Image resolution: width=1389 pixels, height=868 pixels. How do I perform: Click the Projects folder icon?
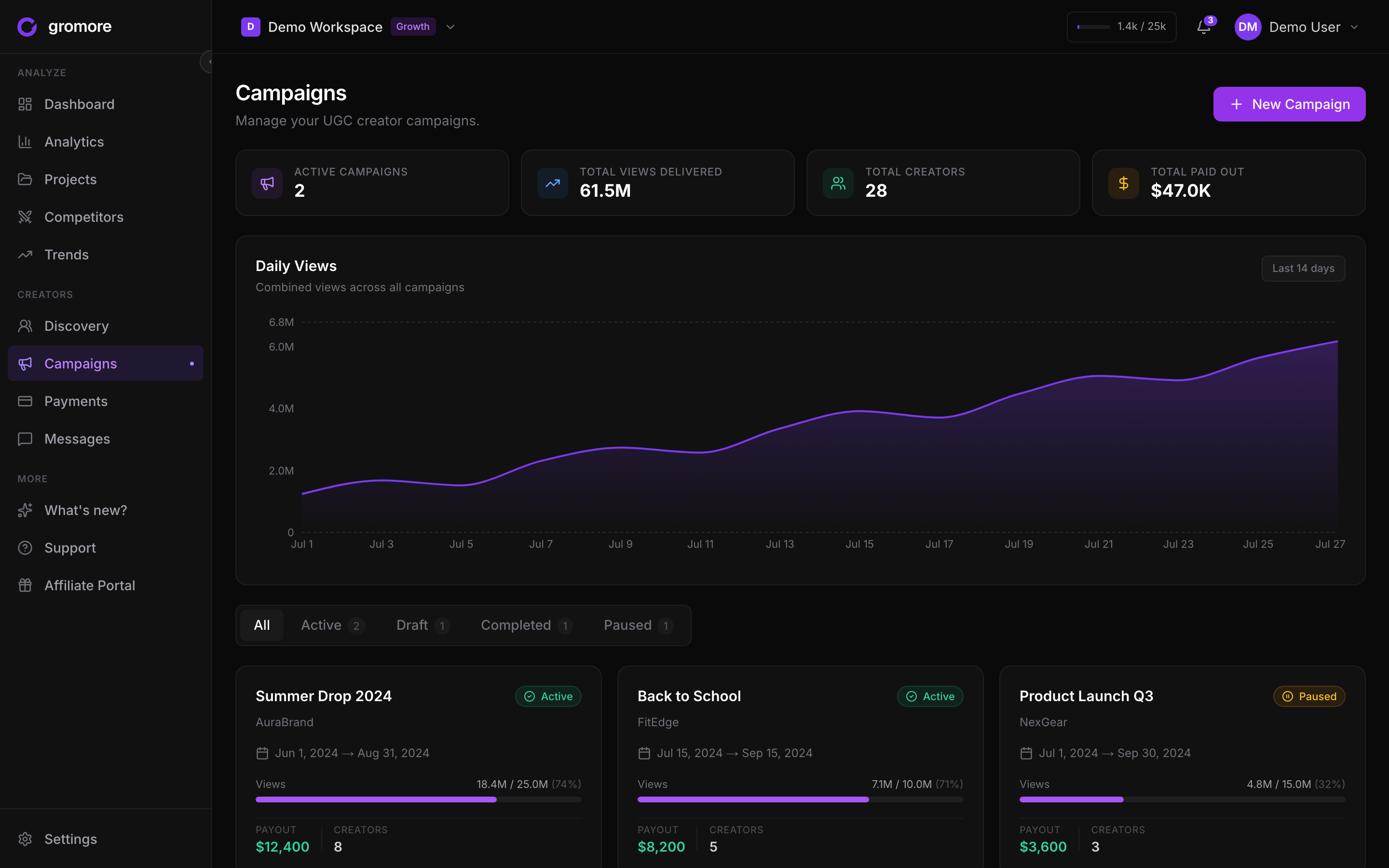point(25,179)
